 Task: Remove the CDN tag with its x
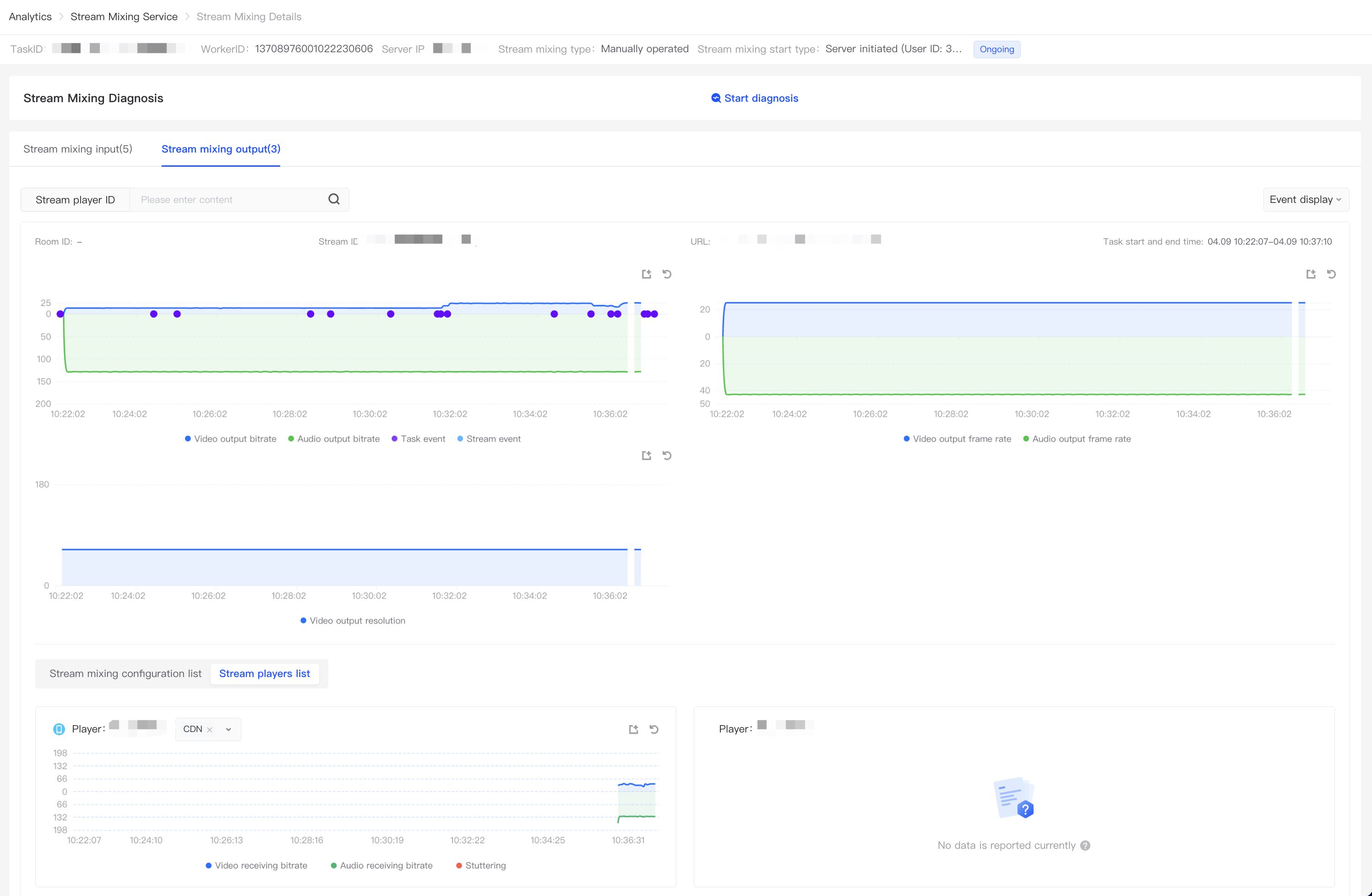(210, 729)
